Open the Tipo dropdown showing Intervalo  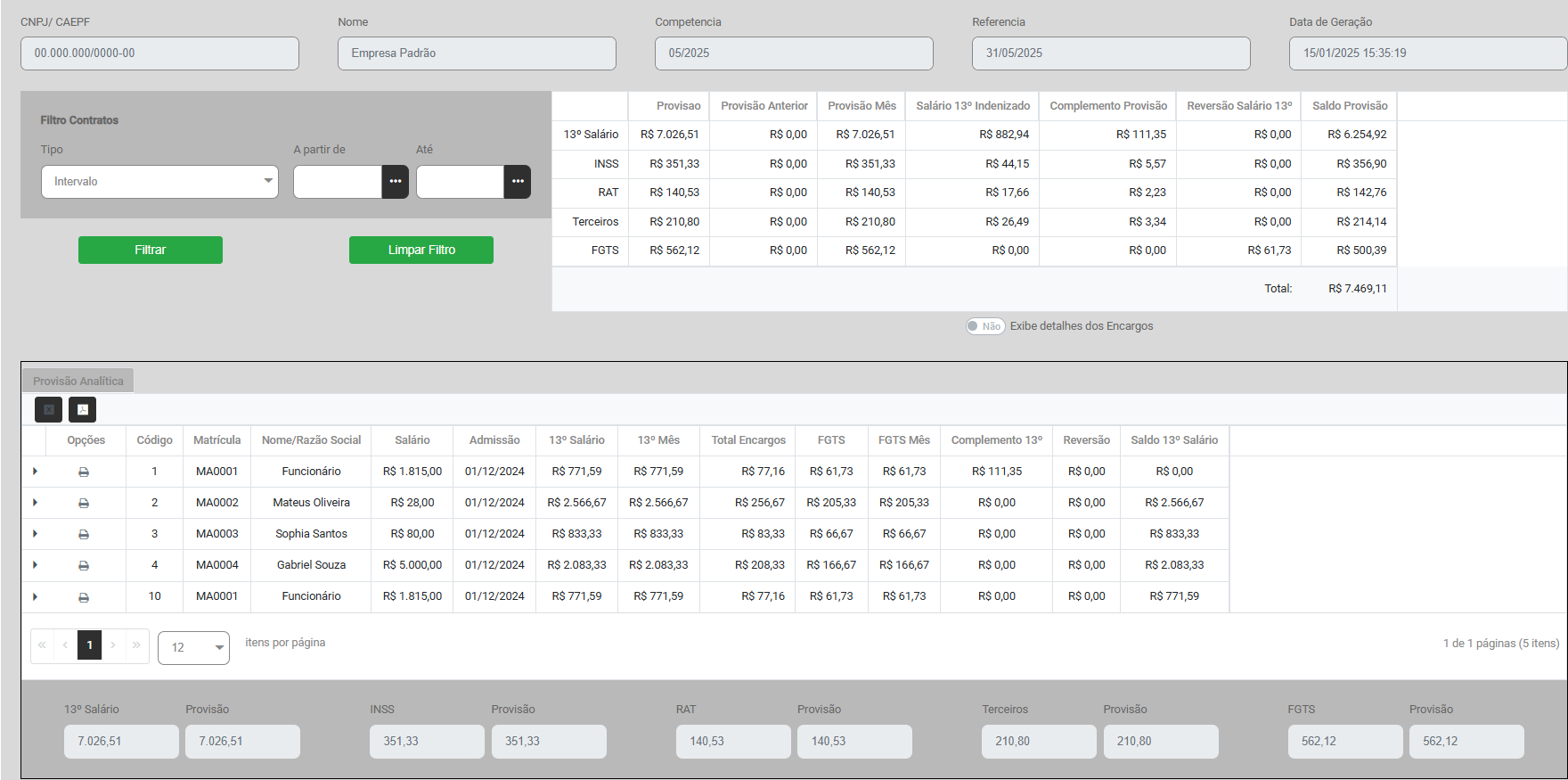[159, 182]
